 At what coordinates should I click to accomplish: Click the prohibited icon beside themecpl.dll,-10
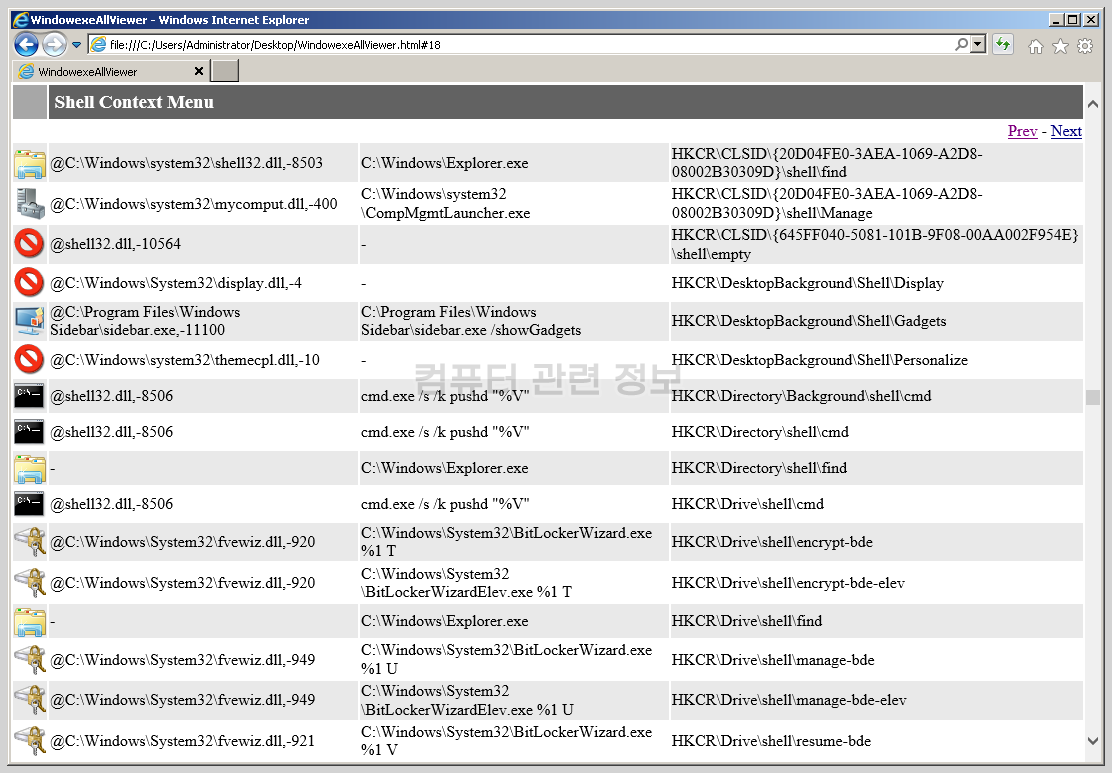tap(30, 360)
